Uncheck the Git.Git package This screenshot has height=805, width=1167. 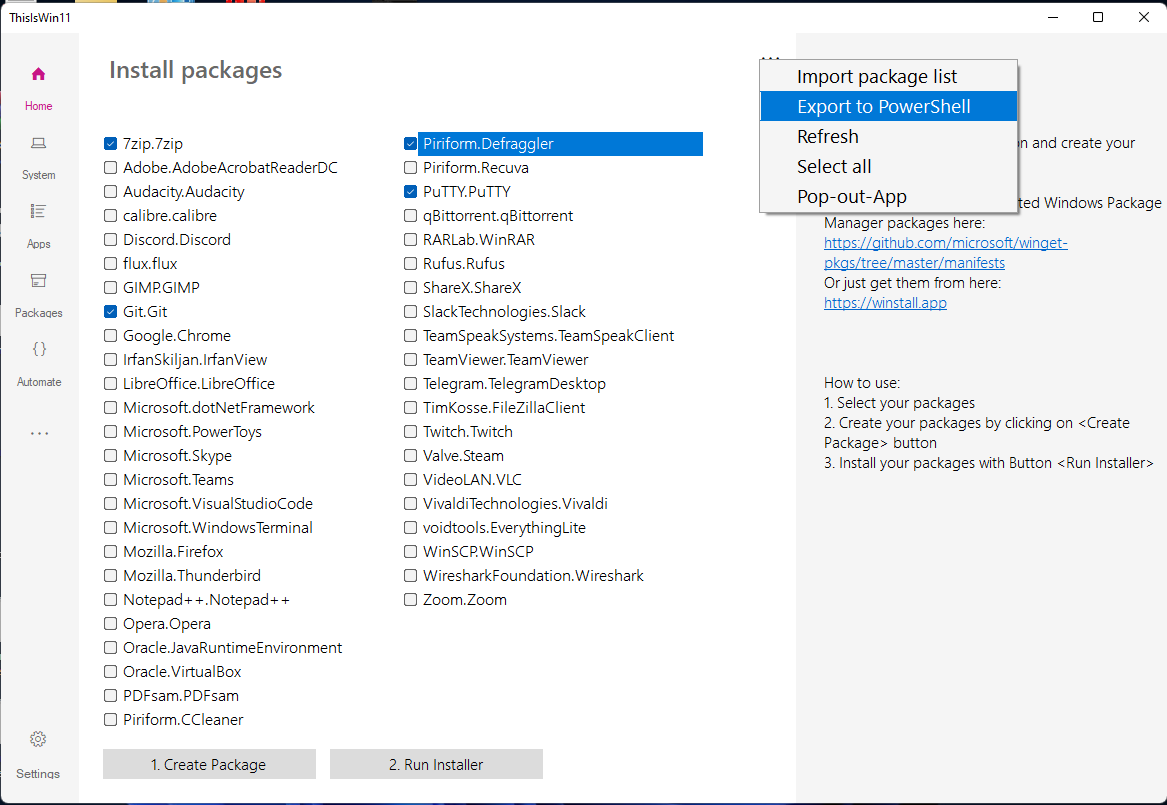(110, 311)
